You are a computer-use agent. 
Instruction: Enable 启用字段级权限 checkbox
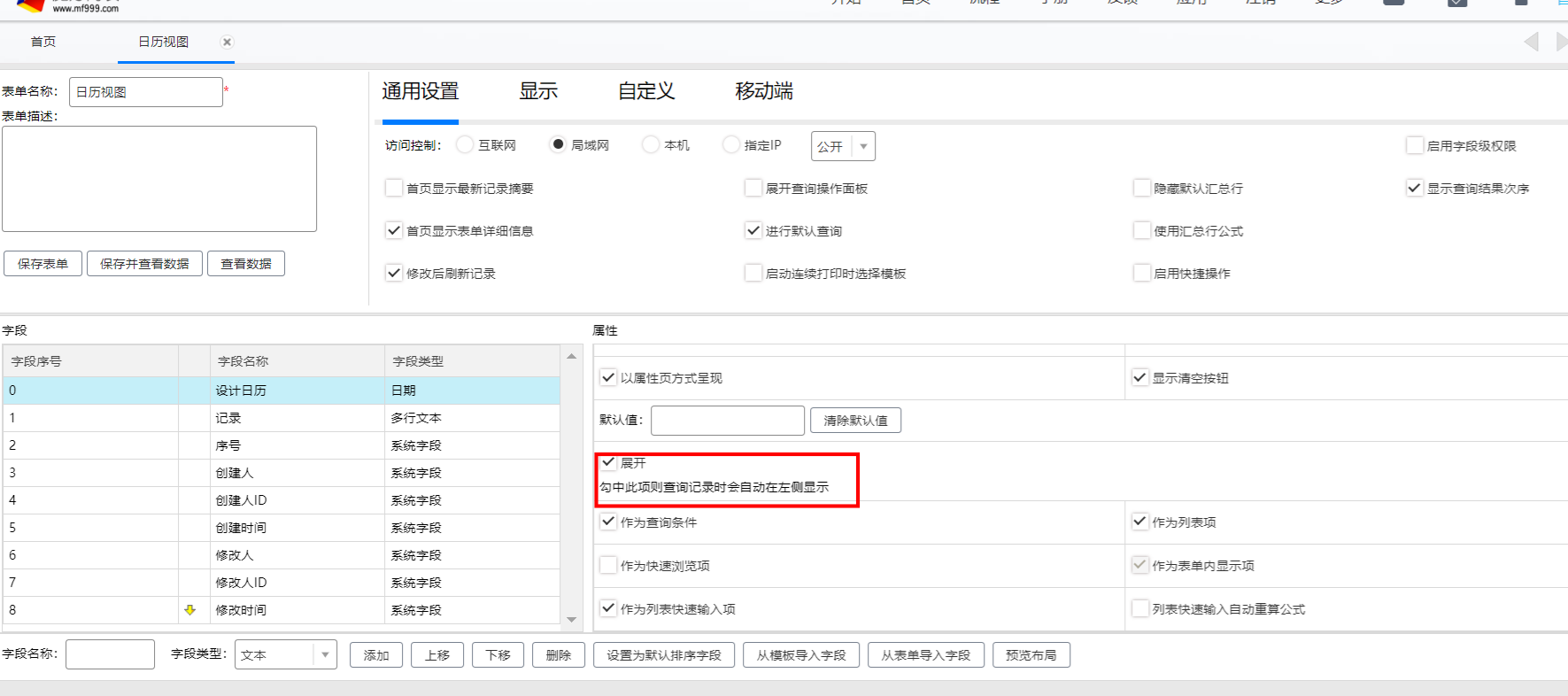[1415, 145]
